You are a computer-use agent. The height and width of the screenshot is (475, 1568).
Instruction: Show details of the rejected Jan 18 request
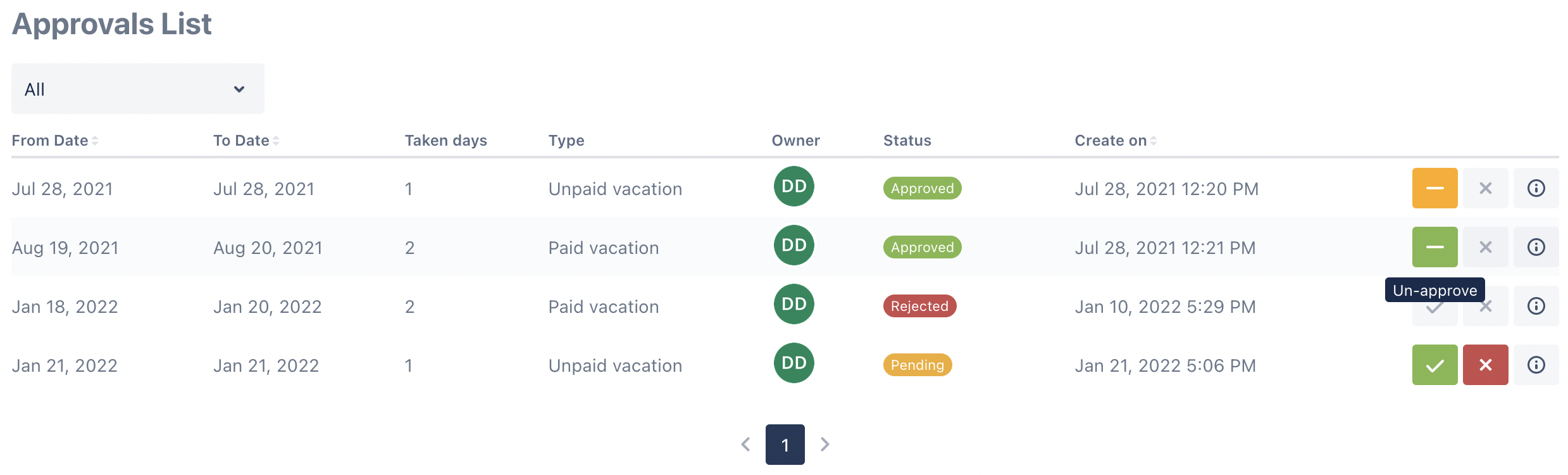click(1536, 306)
